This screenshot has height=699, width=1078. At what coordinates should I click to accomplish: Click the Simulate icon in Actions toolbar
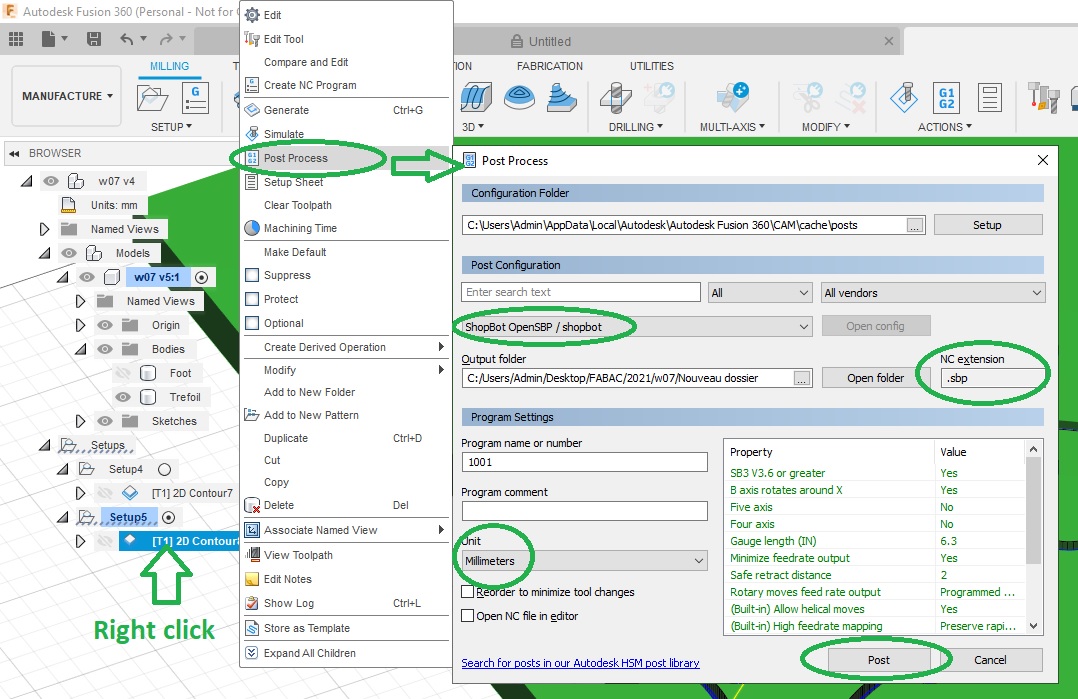903,97
